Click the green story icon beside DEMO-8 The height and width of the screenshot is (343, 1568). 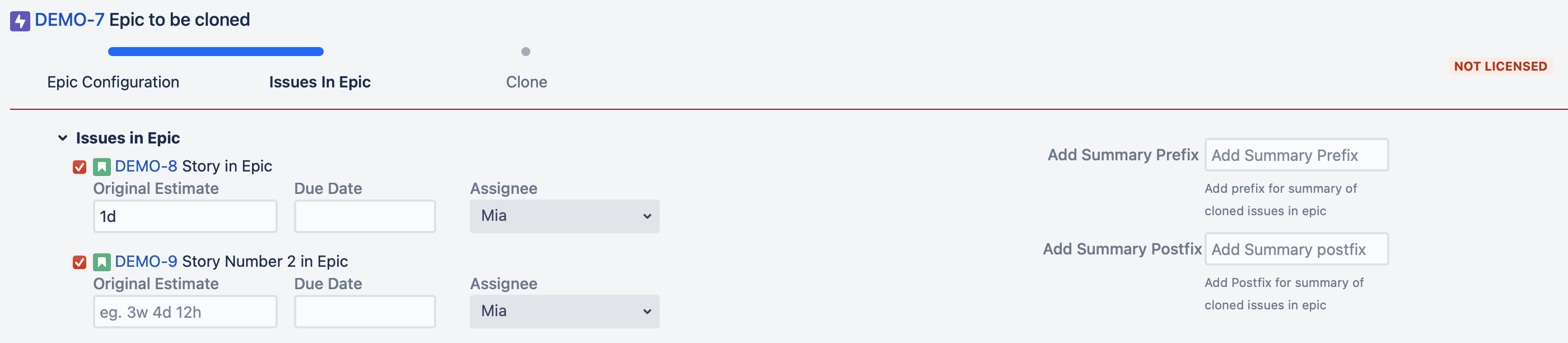coord(102,167)
